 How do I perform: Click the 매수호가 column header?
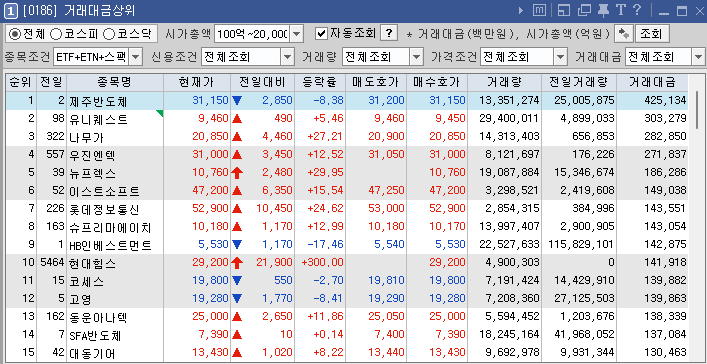point(437,82)
